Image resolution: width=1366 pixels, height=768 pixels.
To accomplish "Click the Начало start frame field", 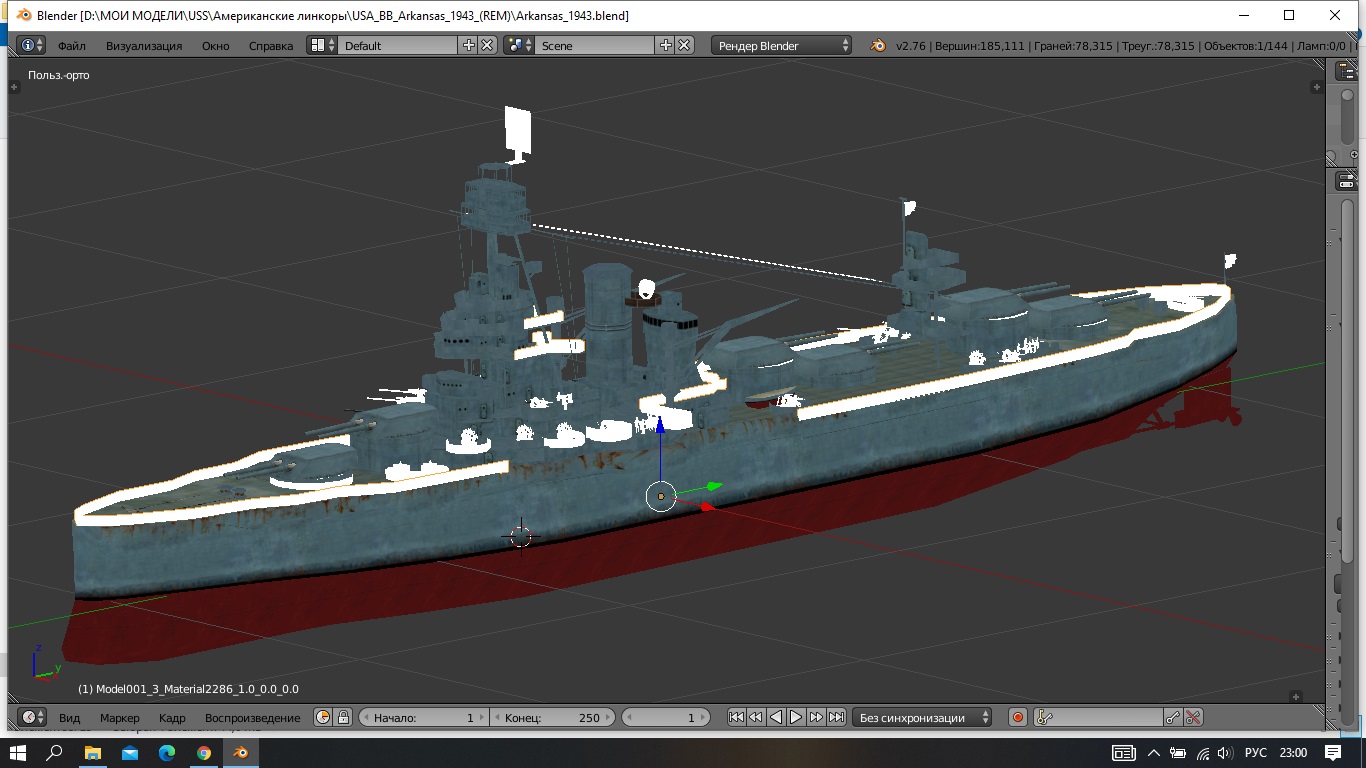I will 424,717.
